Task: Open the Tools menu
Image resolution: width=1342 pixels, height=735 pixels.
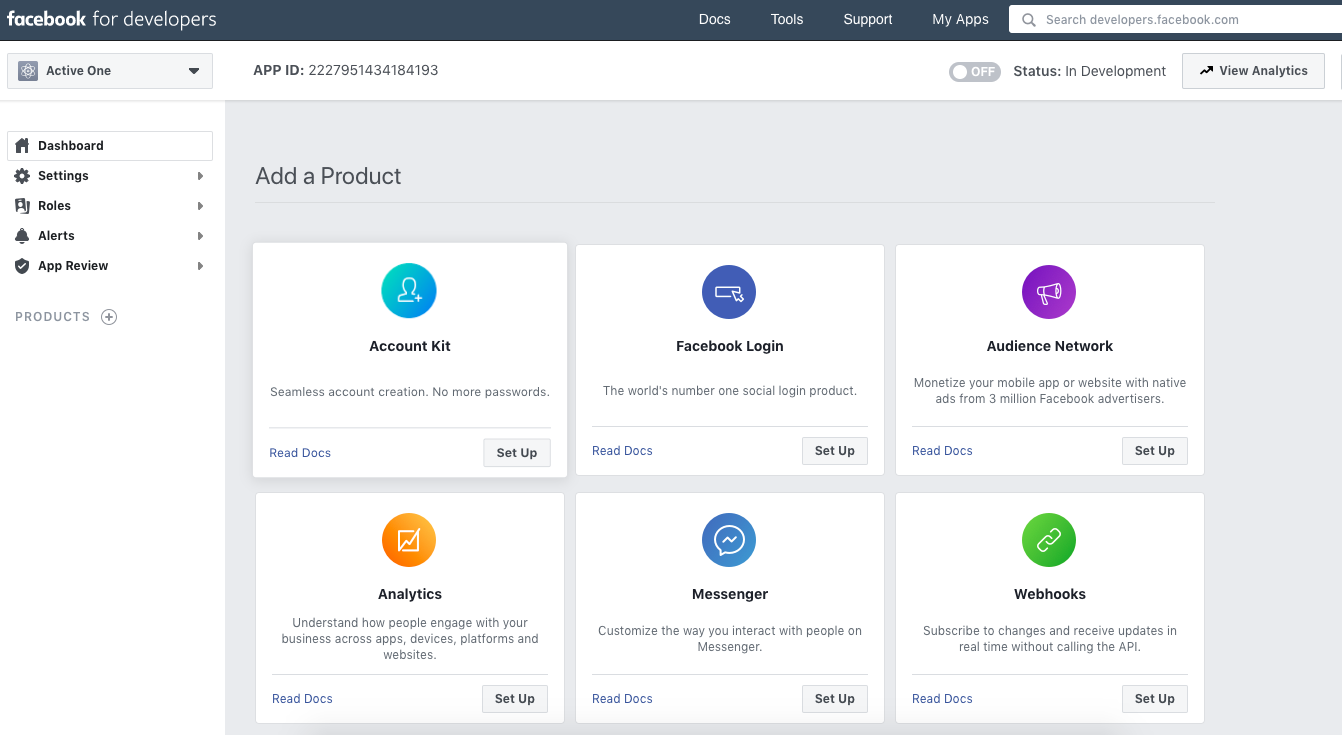Action: [x=787, y=19]
